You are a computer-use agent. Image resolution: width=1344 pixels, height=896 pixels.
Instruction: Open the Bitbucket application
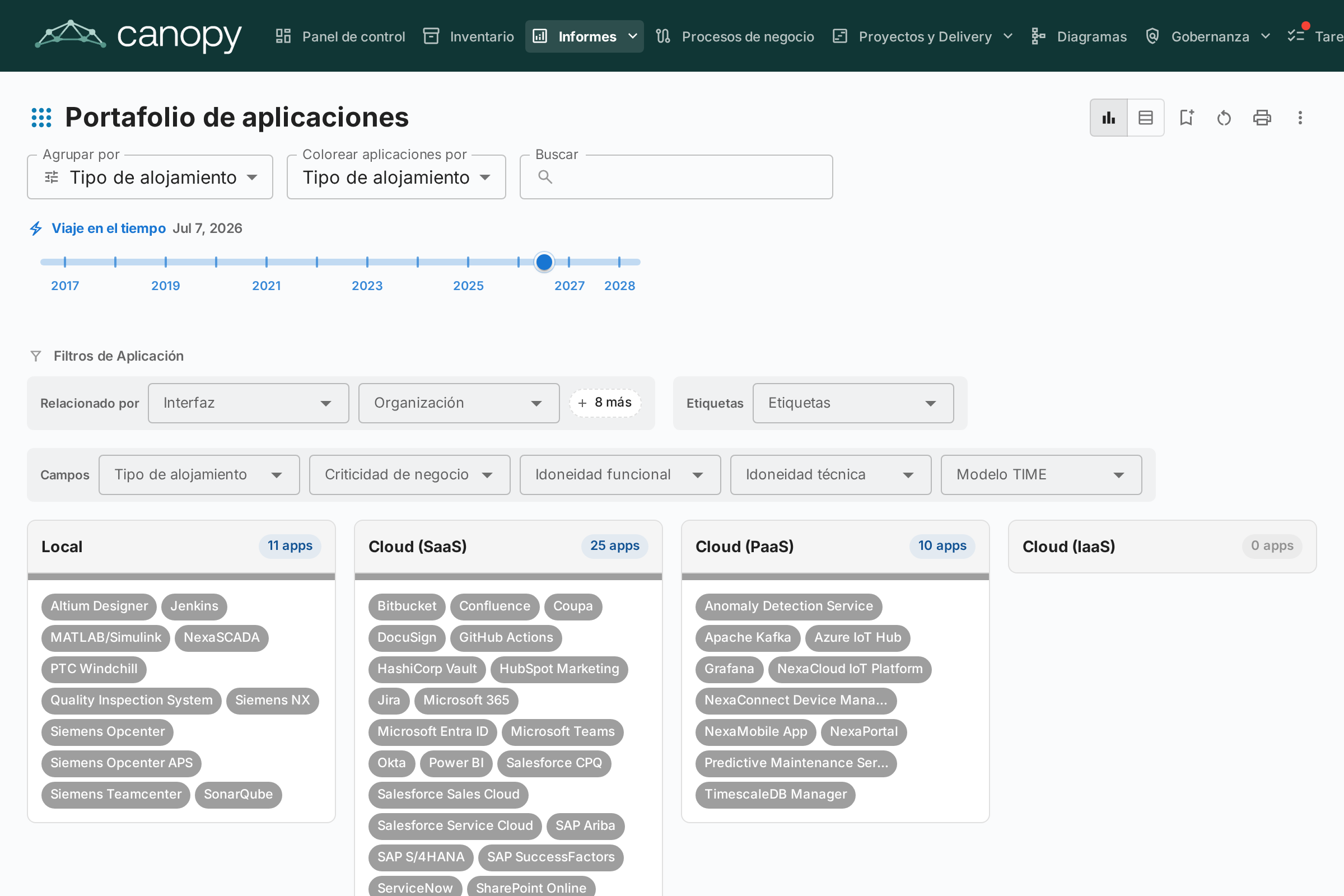[x=407, y=606]
